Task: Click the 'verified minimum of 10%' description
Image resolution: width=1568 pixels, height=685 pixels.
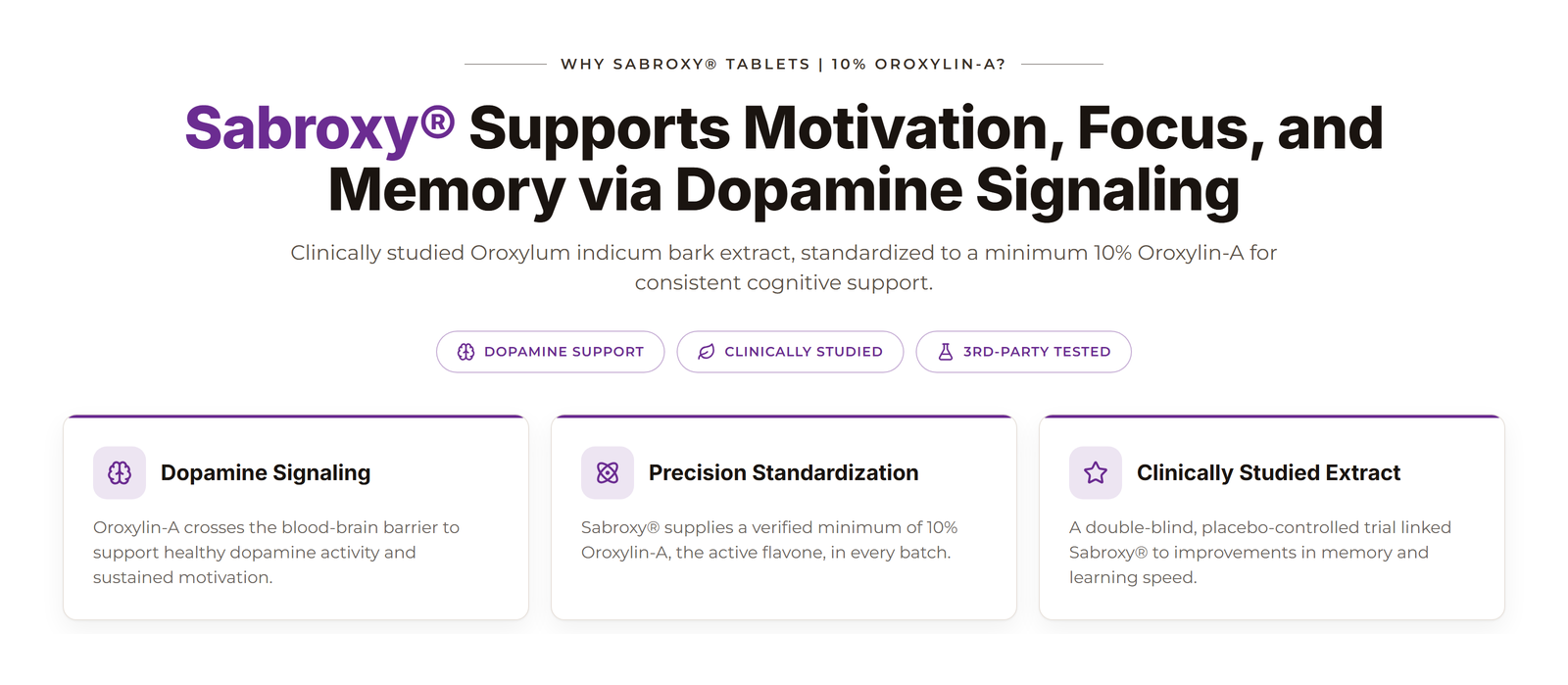Action: [x=769, y=540]
